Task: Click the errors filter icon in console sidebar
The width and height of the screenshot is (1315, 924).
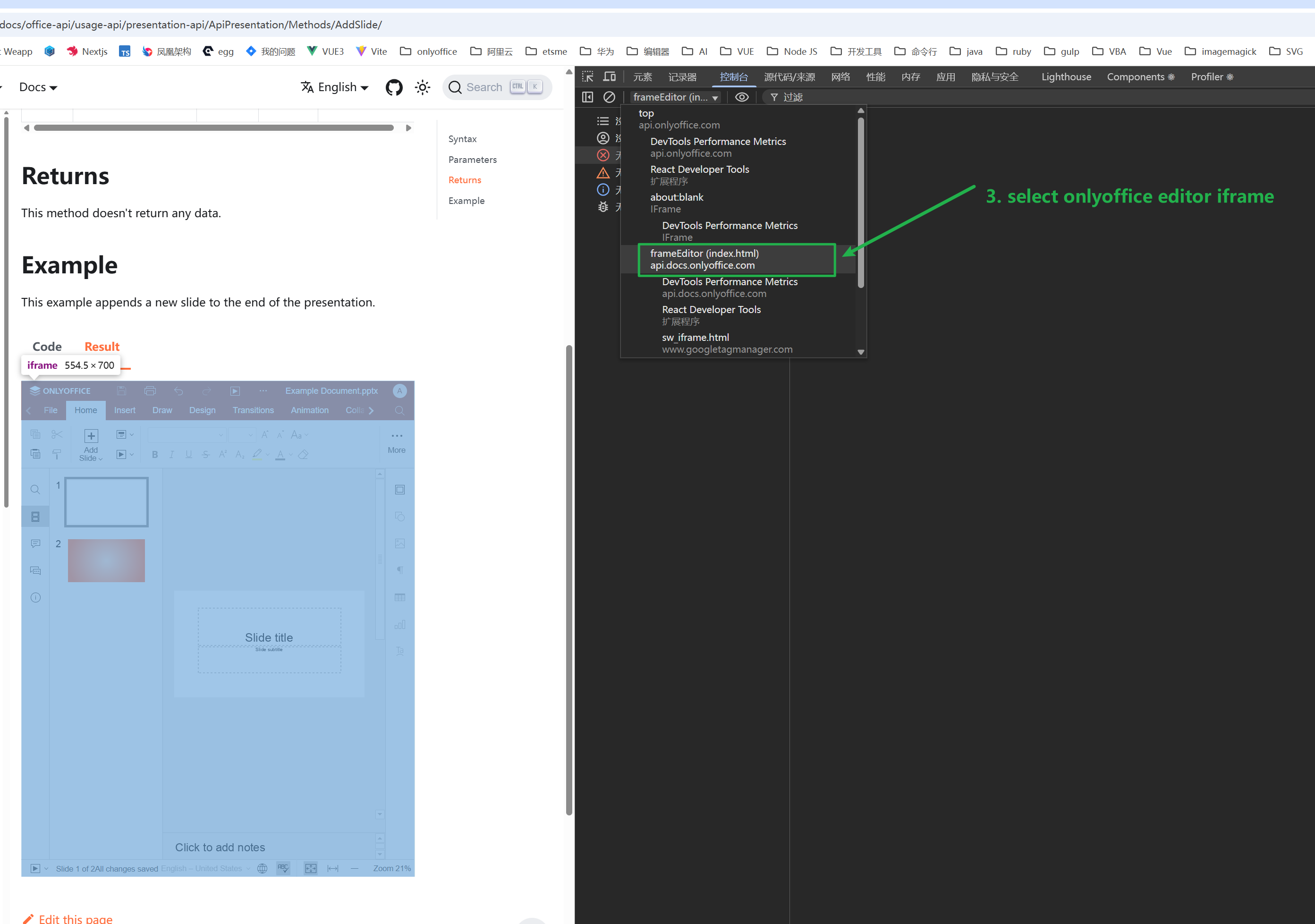Action: tap(602, 155)
